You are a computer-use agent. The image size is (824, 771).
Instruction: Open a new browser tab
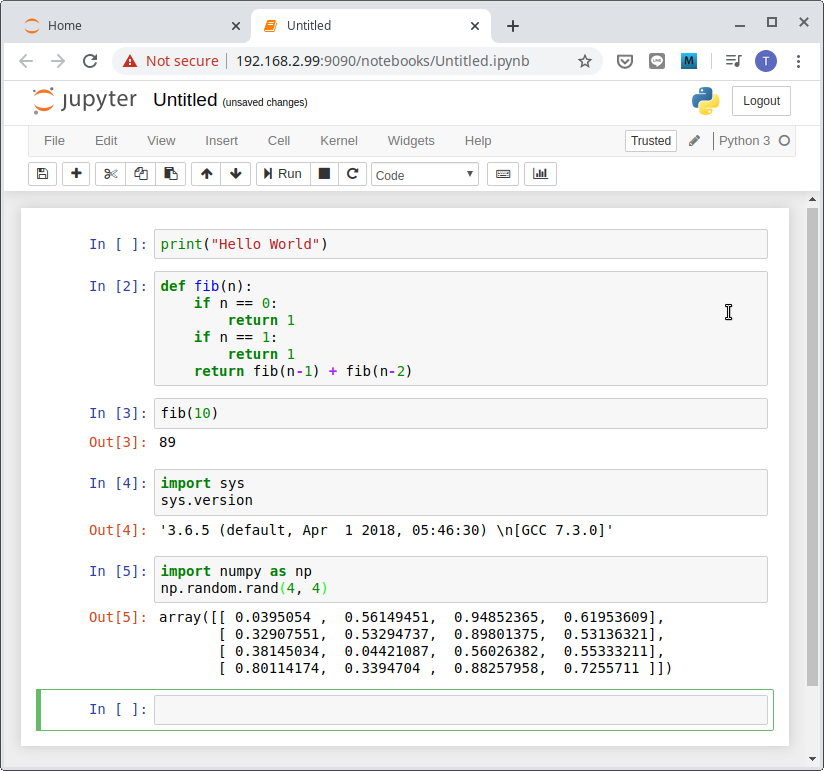click(513, 26)
